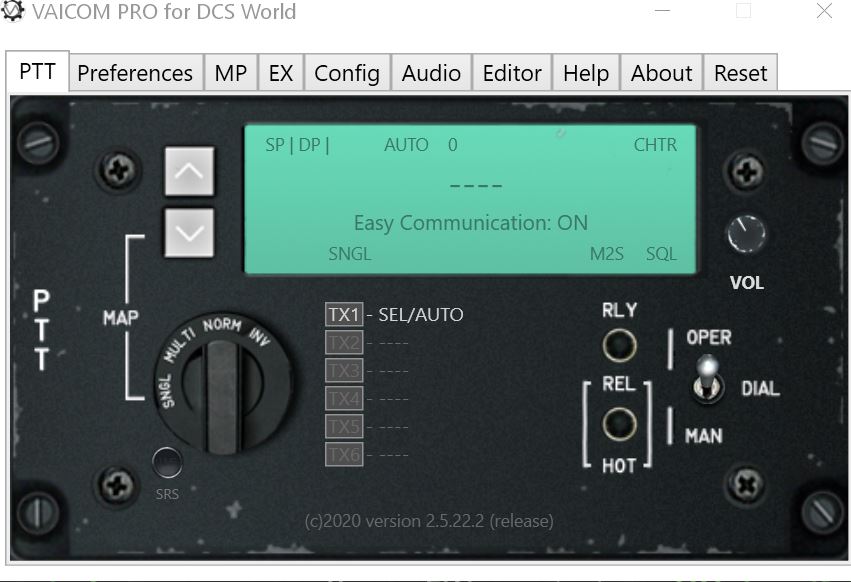This screenshot has width=851, height=582.
Task: Toggle the SRS indicator button
Action: point(167,462)
